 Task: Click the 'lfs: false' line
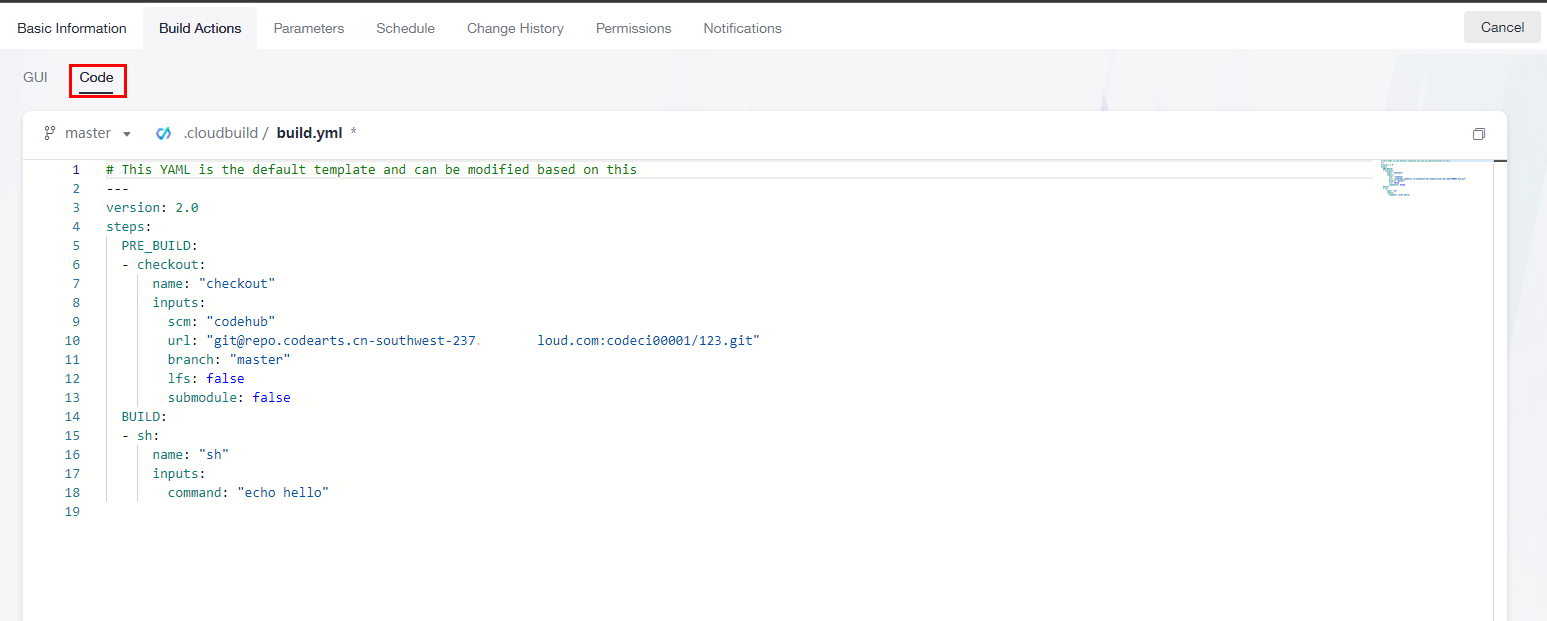pyautogui.click(x=206, y=379)
